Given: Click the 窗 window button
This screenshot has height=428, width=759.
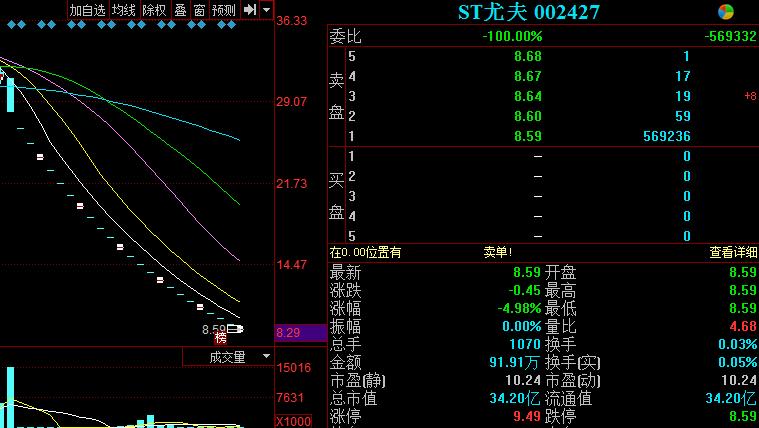Looking at the screenshot, I should point(199,10).
